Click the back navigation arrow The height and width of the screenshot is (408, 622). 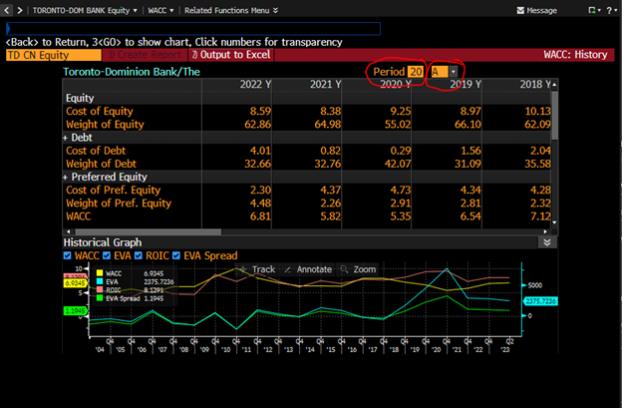[x=6, y=10]
